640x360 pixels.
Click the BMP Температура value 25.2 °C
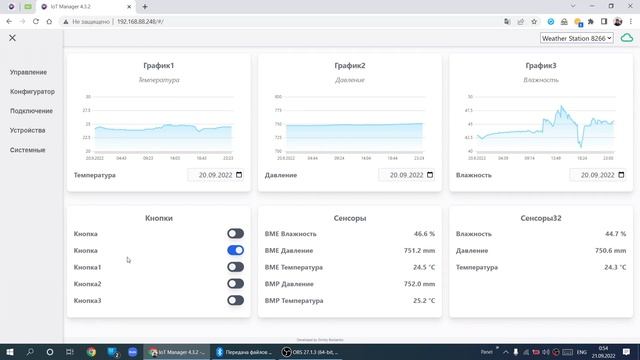(x=424, y=300)
